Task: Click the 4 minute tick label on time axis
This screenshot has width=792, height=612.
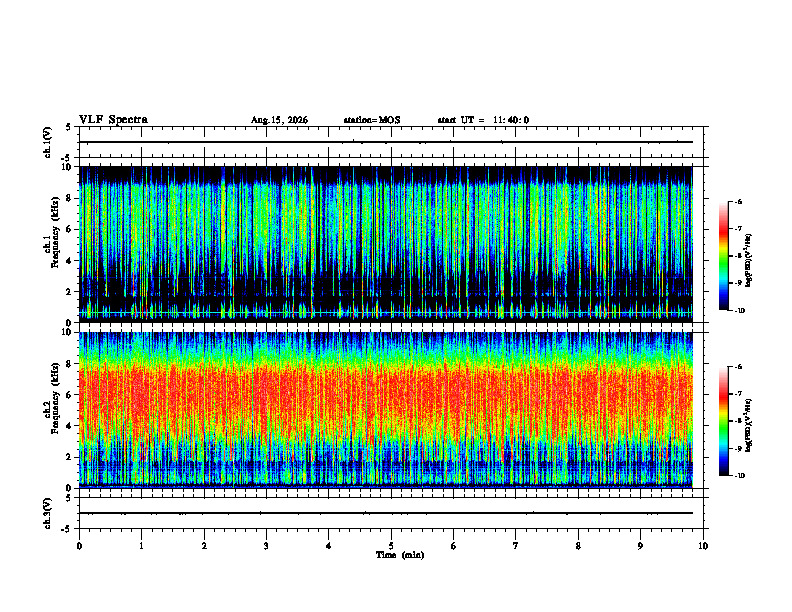Action: 329,546
